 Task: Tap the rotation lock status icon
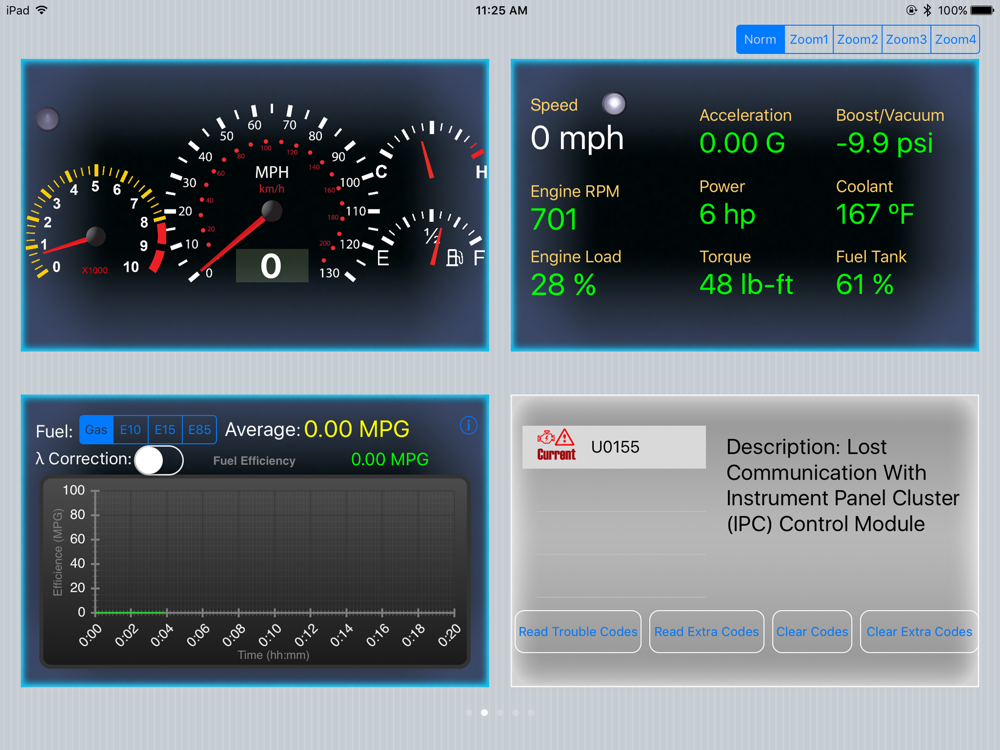[911, 10]
